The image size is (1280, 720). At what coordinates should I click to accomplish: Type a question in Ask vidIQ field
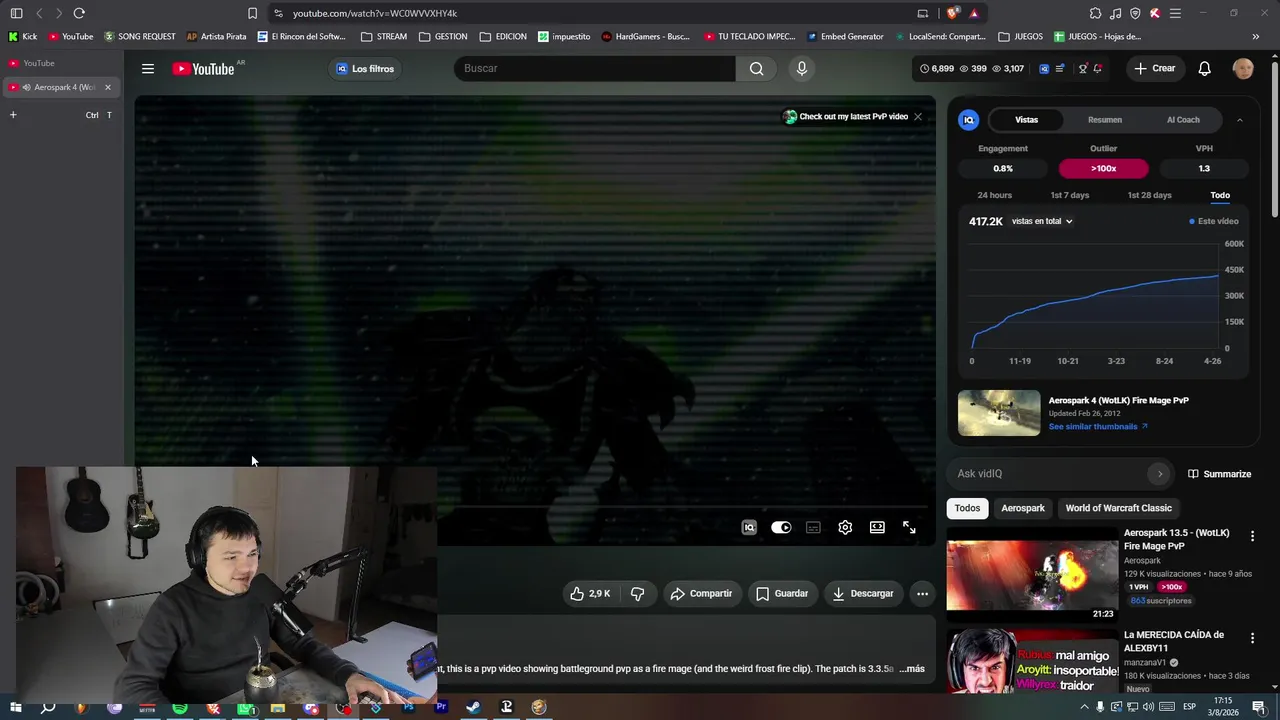1050,474
